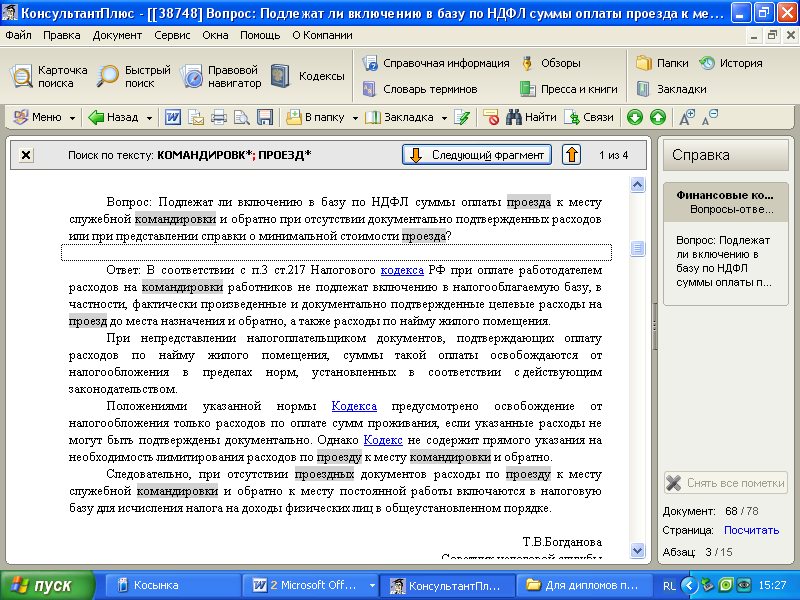800x600 pixels.
Task: Launch Правовой навигатор
Action: (220, 77)
